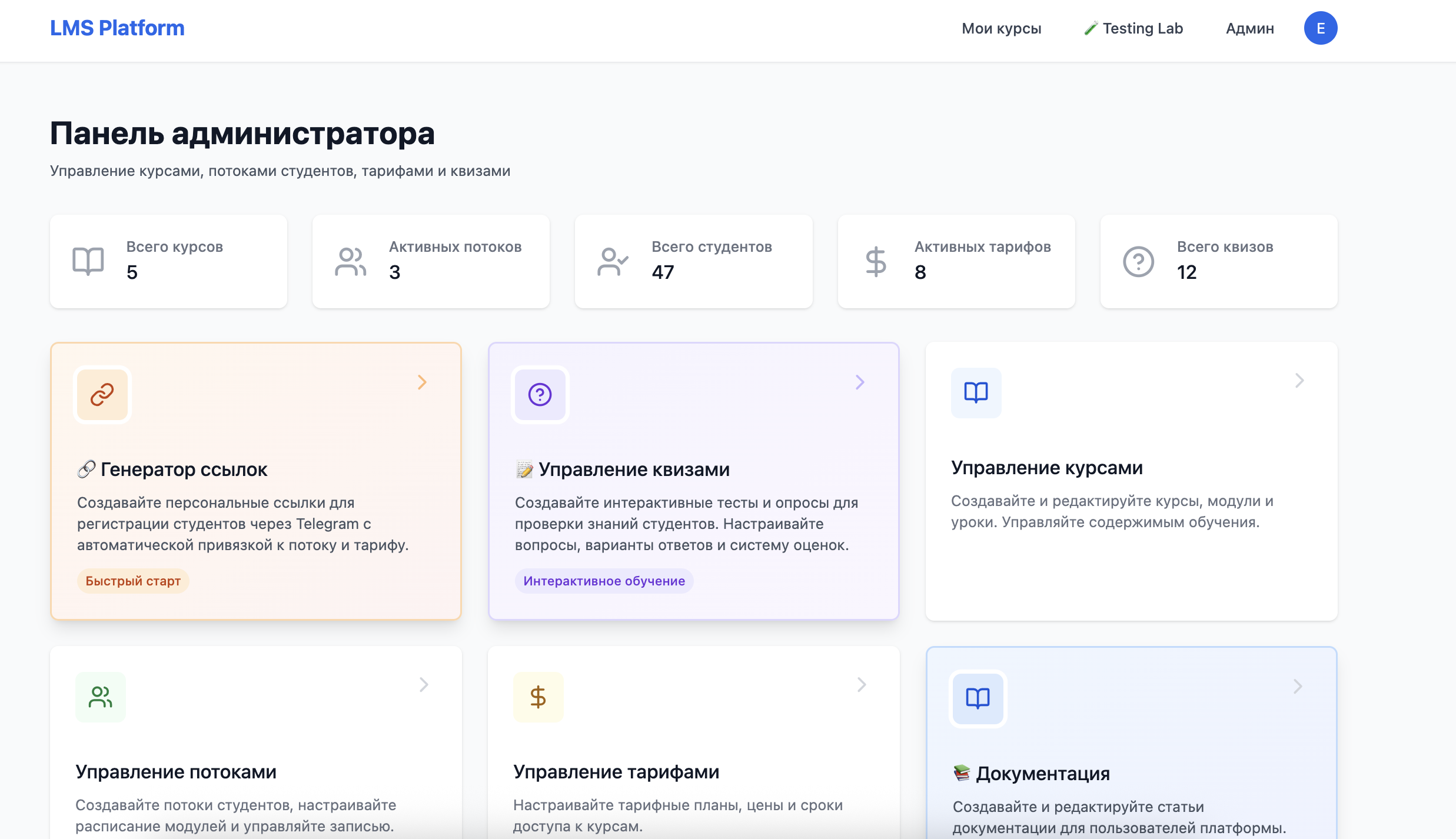Screen dimensions: 1456x839
Task: Click the dollar icon on Управление тарифами card
Action: [537, 697]
